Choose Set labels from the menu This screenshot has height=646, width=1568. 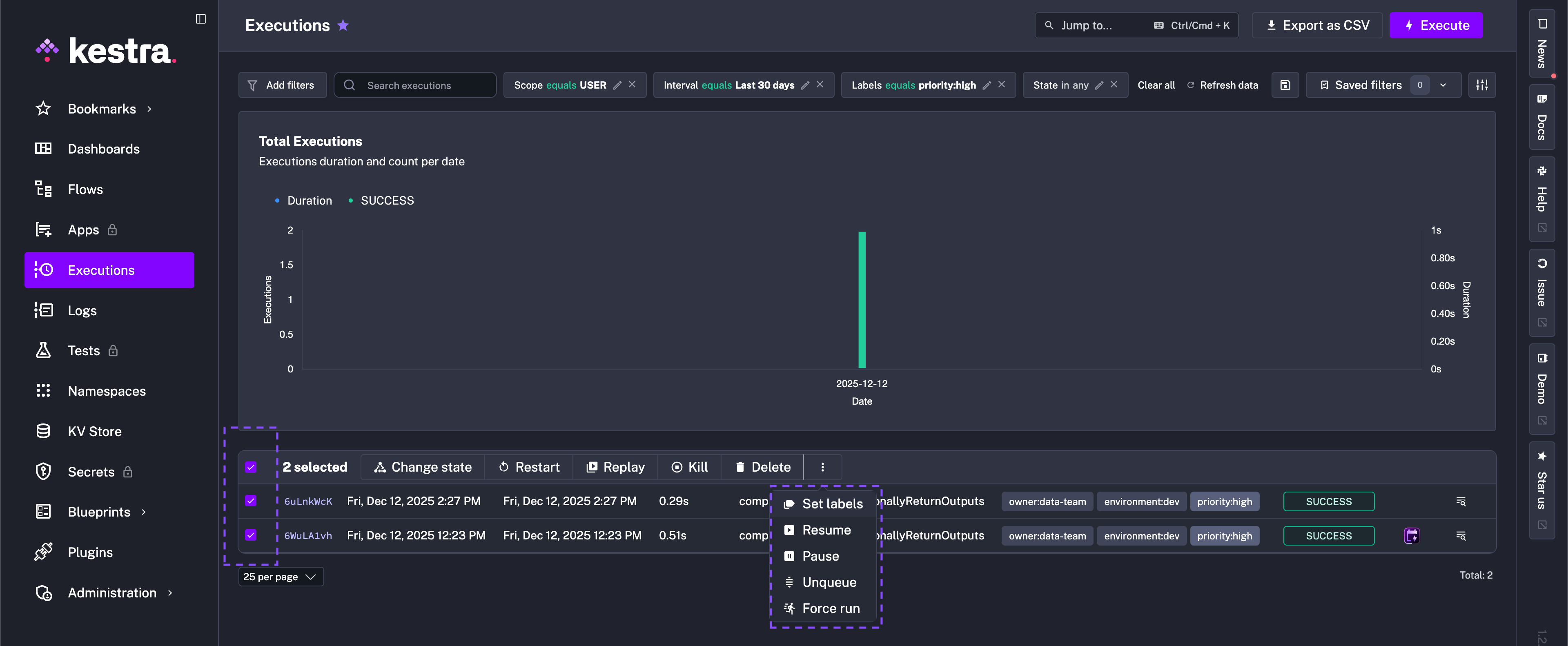(x=831, y=503)
